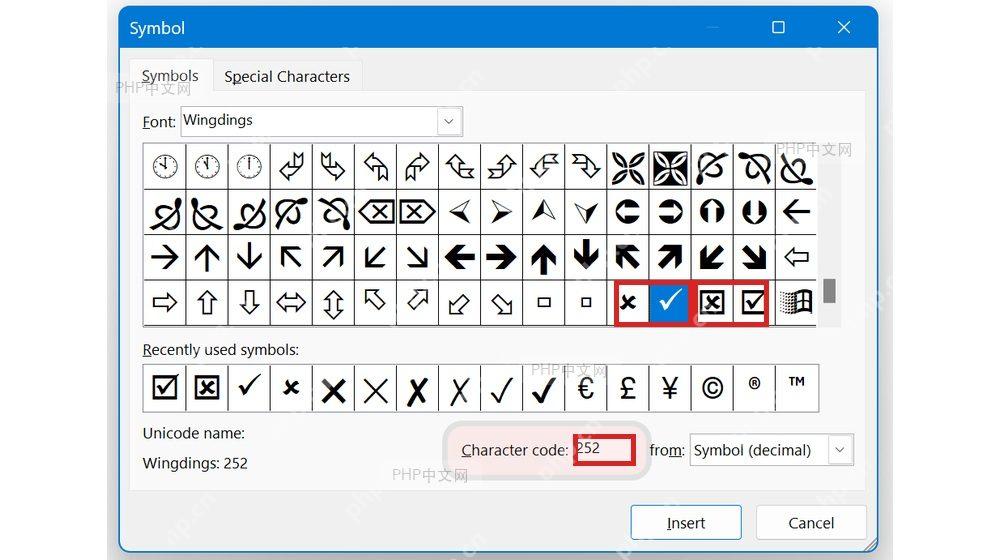Click the 'Recently used symbols:' label
Image resolution: width=1000 pixels, height=560 pixels.
[x=221, y=350]
